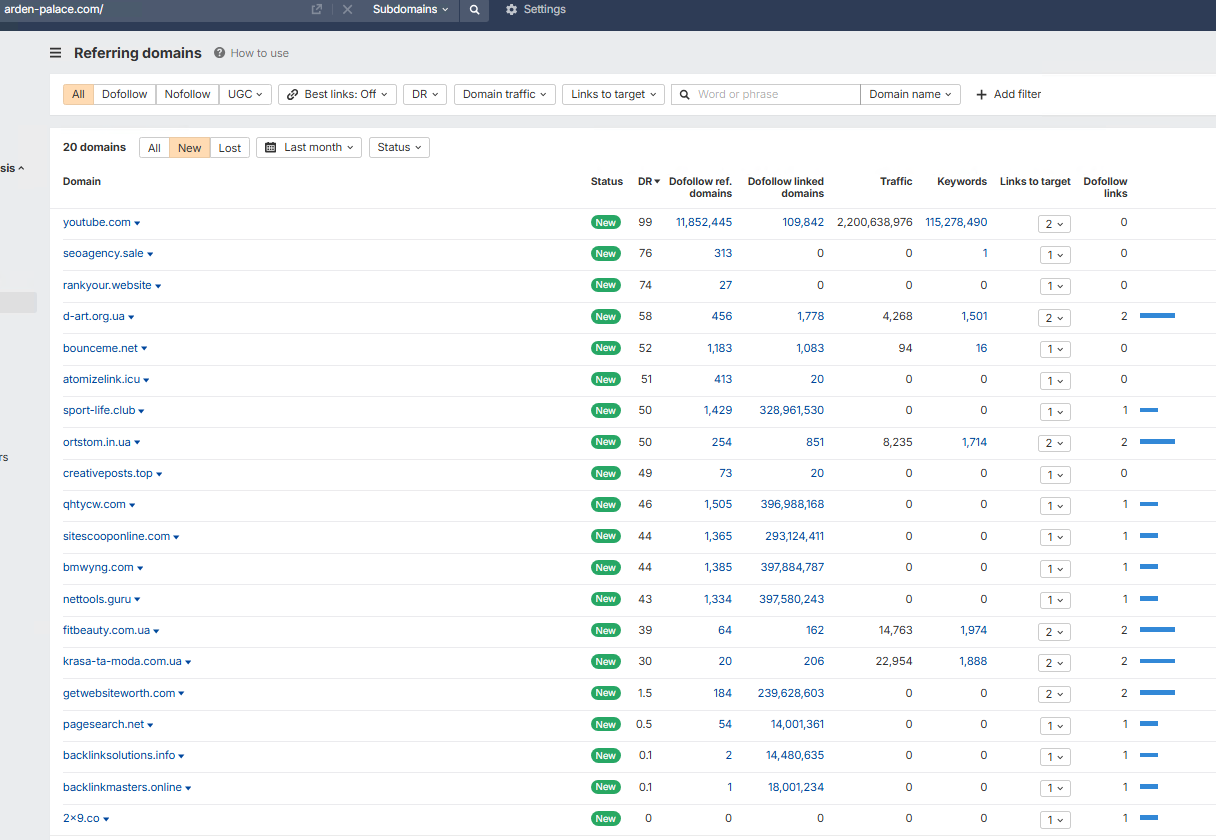Clear the URL with the X icon
This screenshot has height=840, width=1216.
[347, 10]
